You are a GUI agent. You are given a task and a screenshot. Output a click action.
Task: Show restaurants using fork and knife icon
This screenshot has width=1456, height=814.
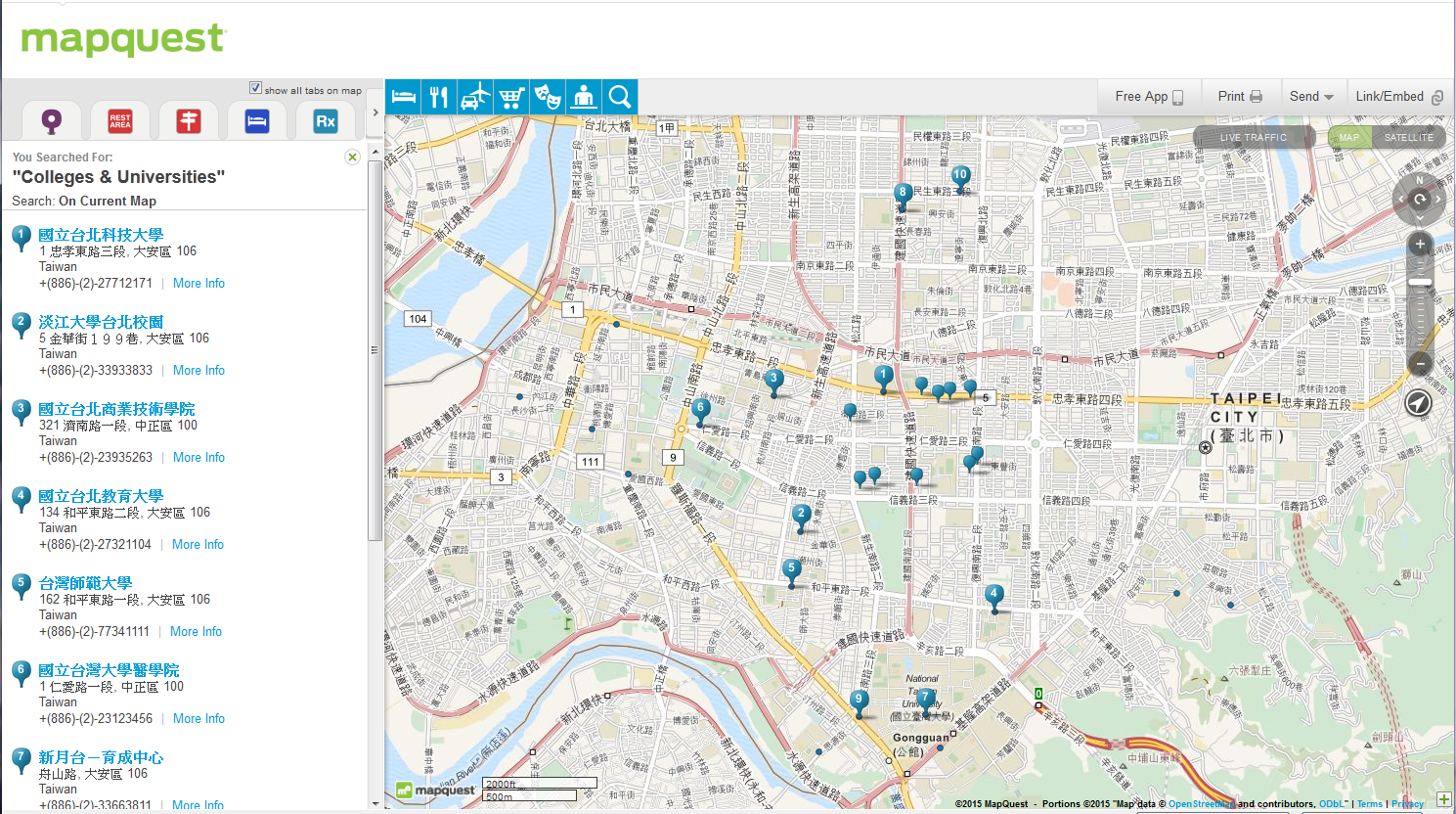pyautogui.click(x=439, y=97)
